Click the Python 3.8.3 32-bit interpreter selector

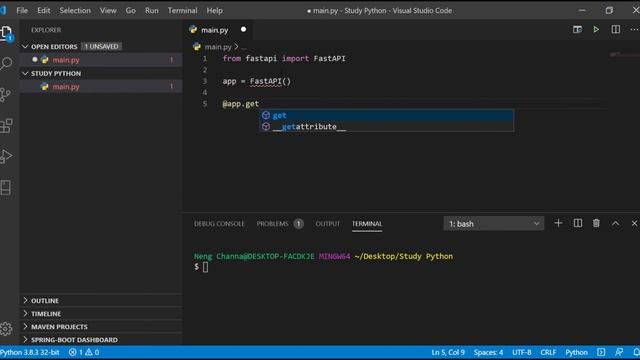[30, 352]
